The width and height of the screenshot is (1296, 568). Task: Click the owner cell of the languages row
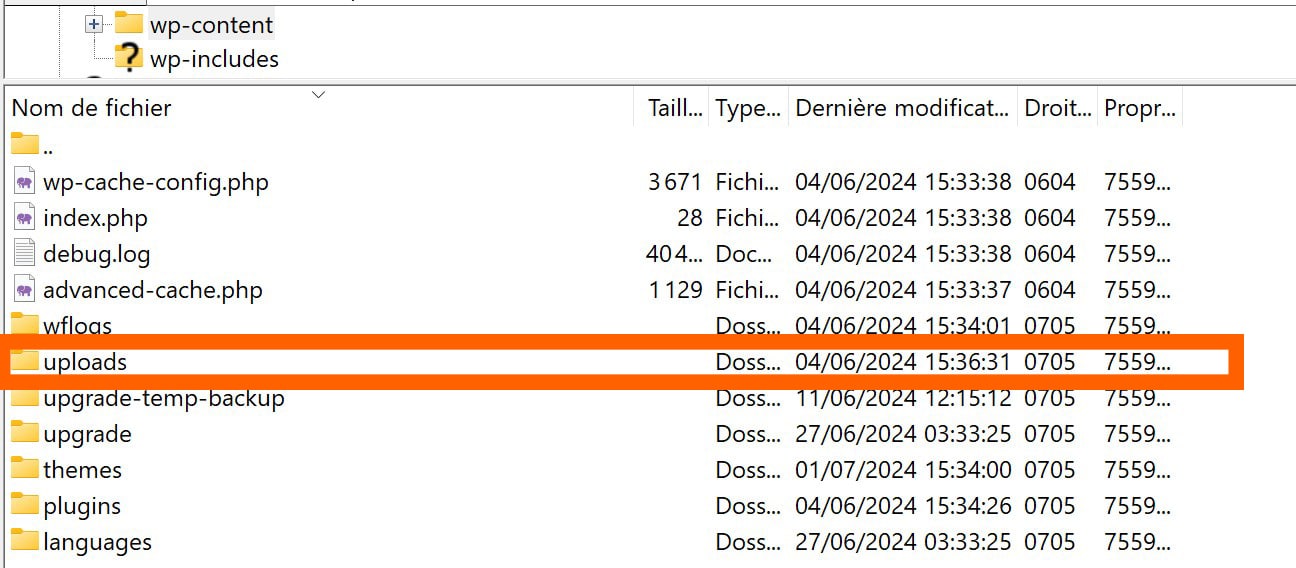pos(1138,542)
